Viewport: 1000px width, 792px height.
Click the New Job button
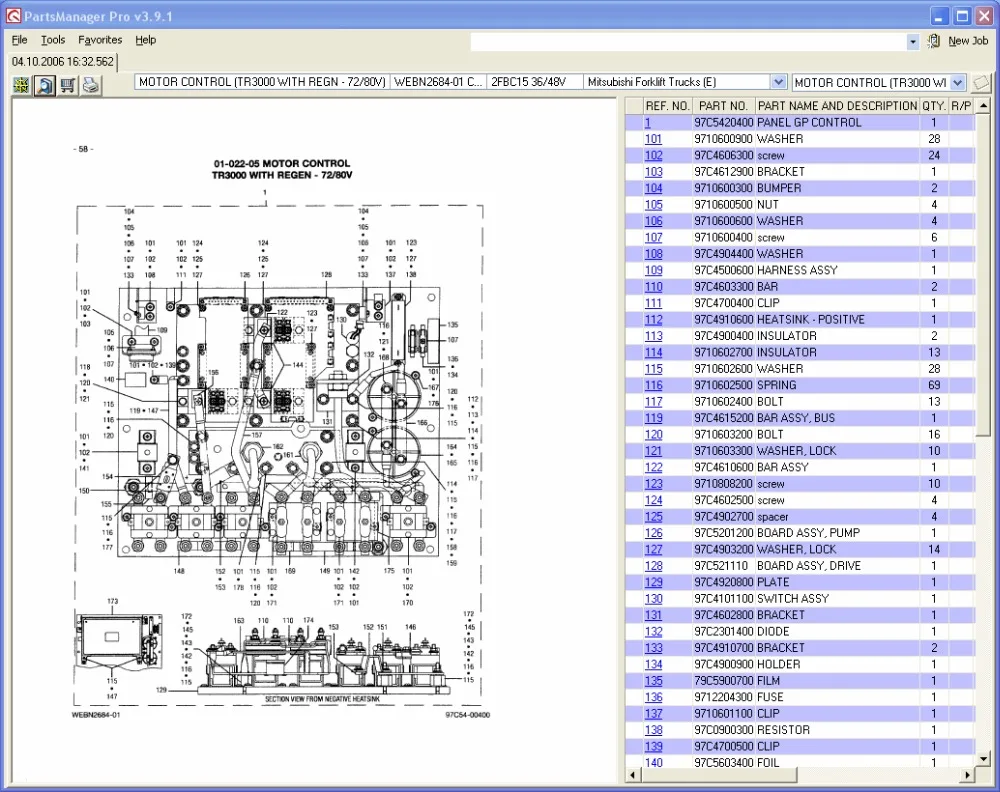[x=958, y=41]
